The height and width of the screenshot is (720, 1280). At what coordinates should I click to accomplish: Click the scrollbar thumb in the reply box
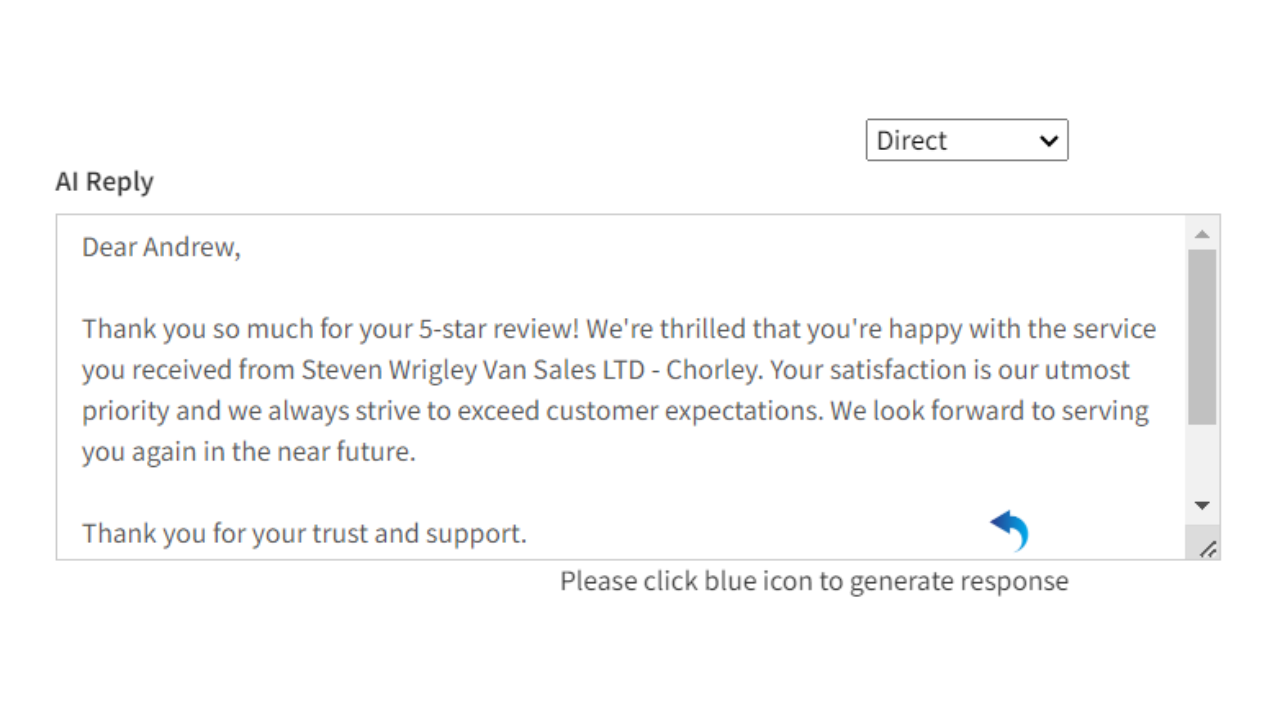[1202, 336]
